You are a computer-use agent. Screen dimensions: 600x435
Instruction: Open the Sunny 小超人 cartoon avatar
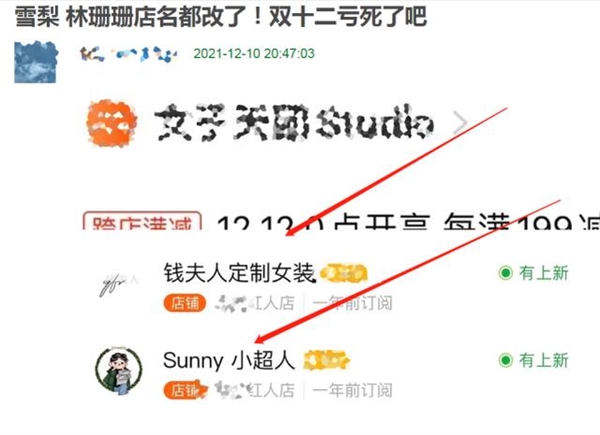click(x=119, y=371)
